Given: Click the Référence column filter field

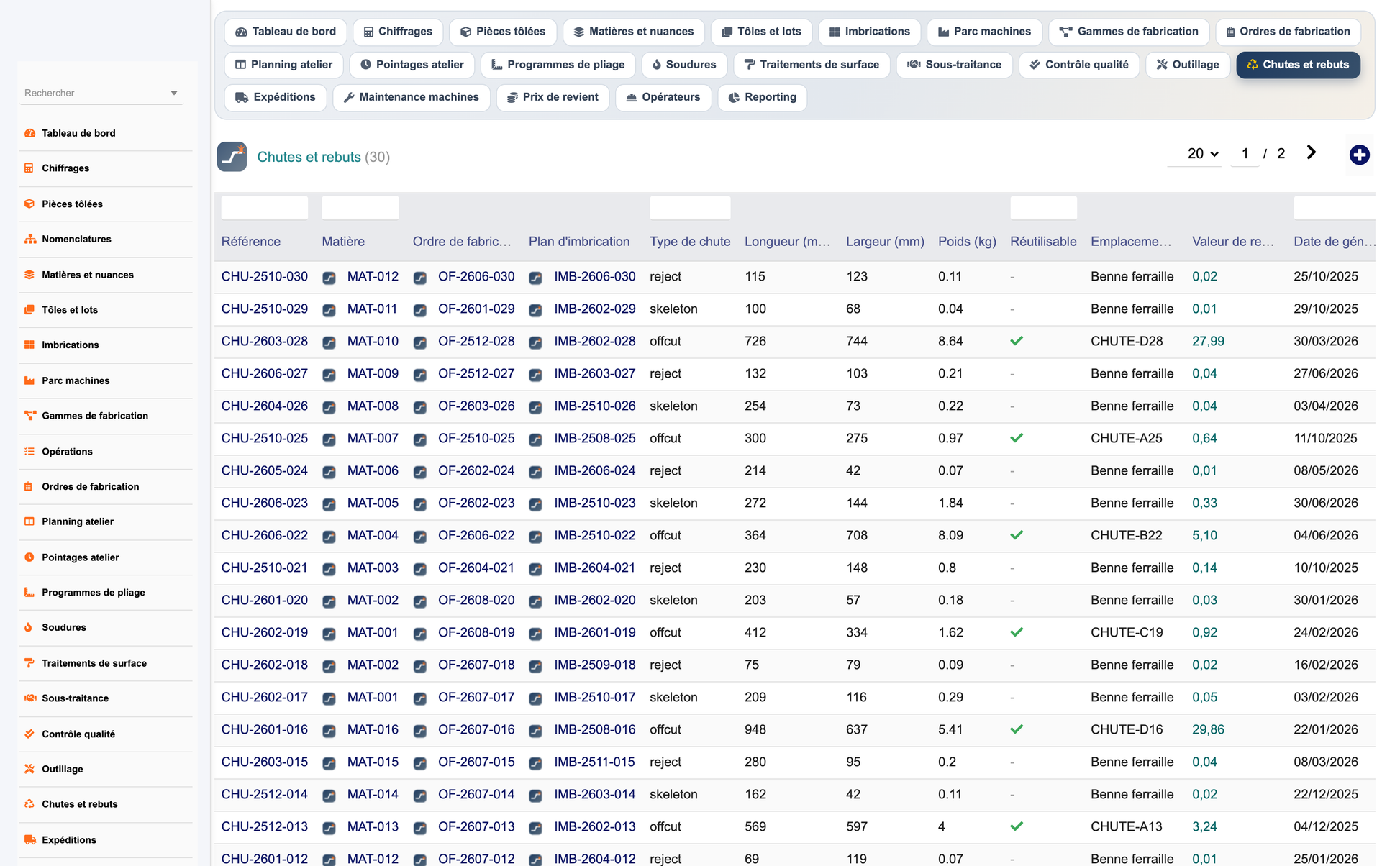Looking at the screenshot, I should point(265,208).
